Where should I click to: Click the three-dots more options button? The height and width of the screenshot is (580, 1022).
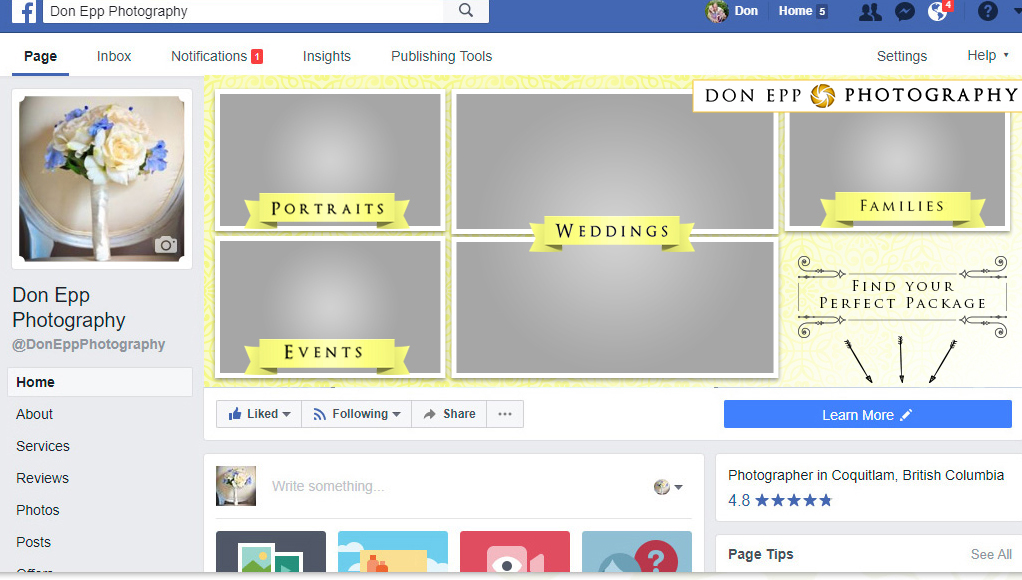click(x=505, y=414)
